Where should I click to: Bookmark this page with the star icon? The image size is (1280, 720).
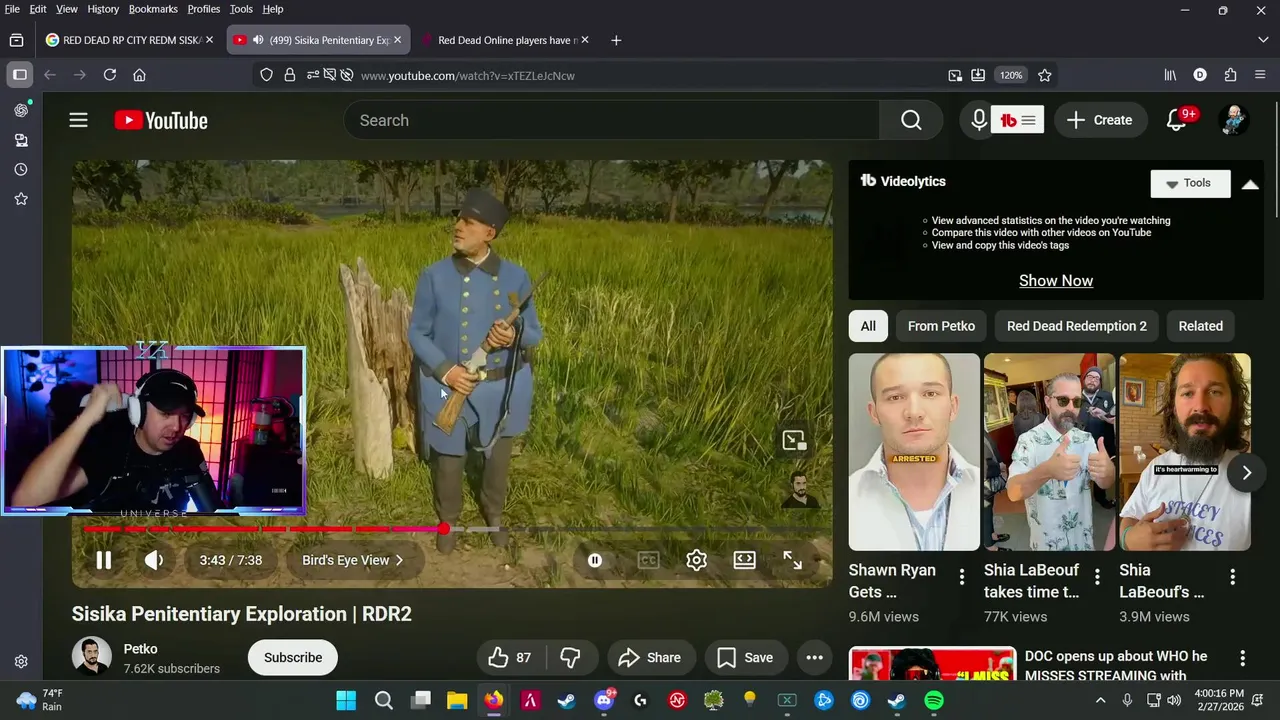(x=1044, y=75)
